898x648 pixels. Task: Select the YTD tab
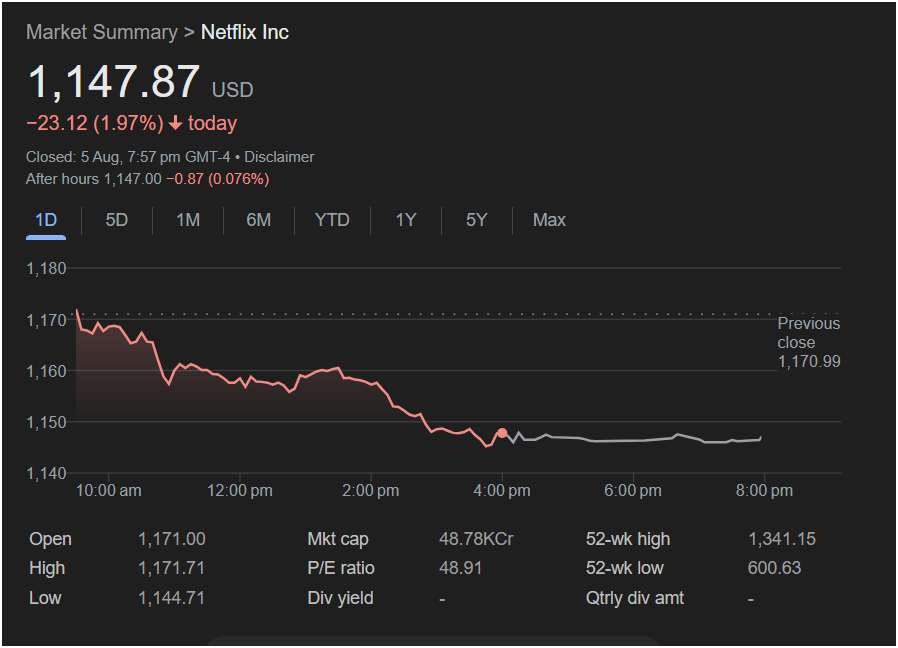(332, 220)
